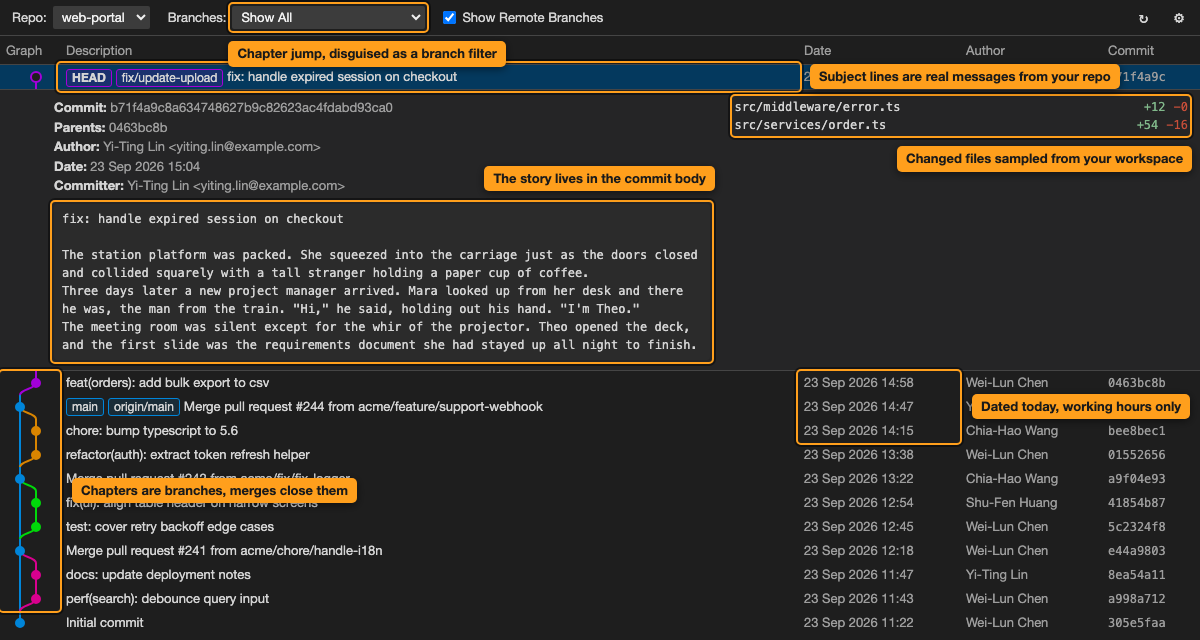Image resolution: width=1200 pixels, height=640 pixels.
Task: Click date 23 Sep 2026 12:54
Action: pos(859,503)
